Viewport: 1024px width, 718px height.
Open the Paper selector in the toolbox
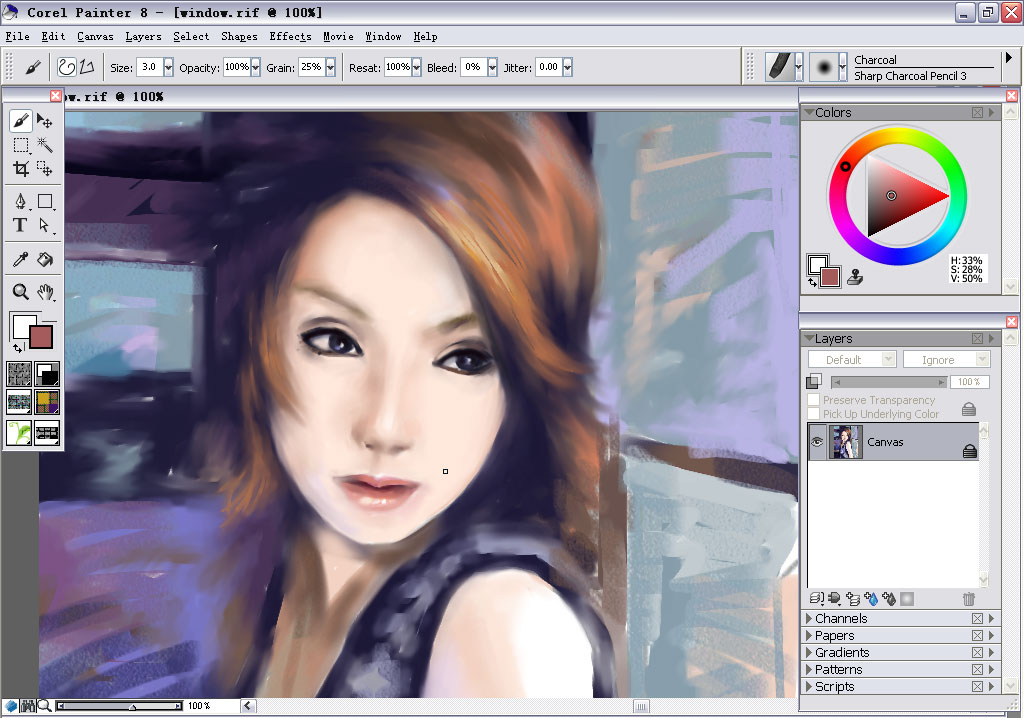coord(19,374)
